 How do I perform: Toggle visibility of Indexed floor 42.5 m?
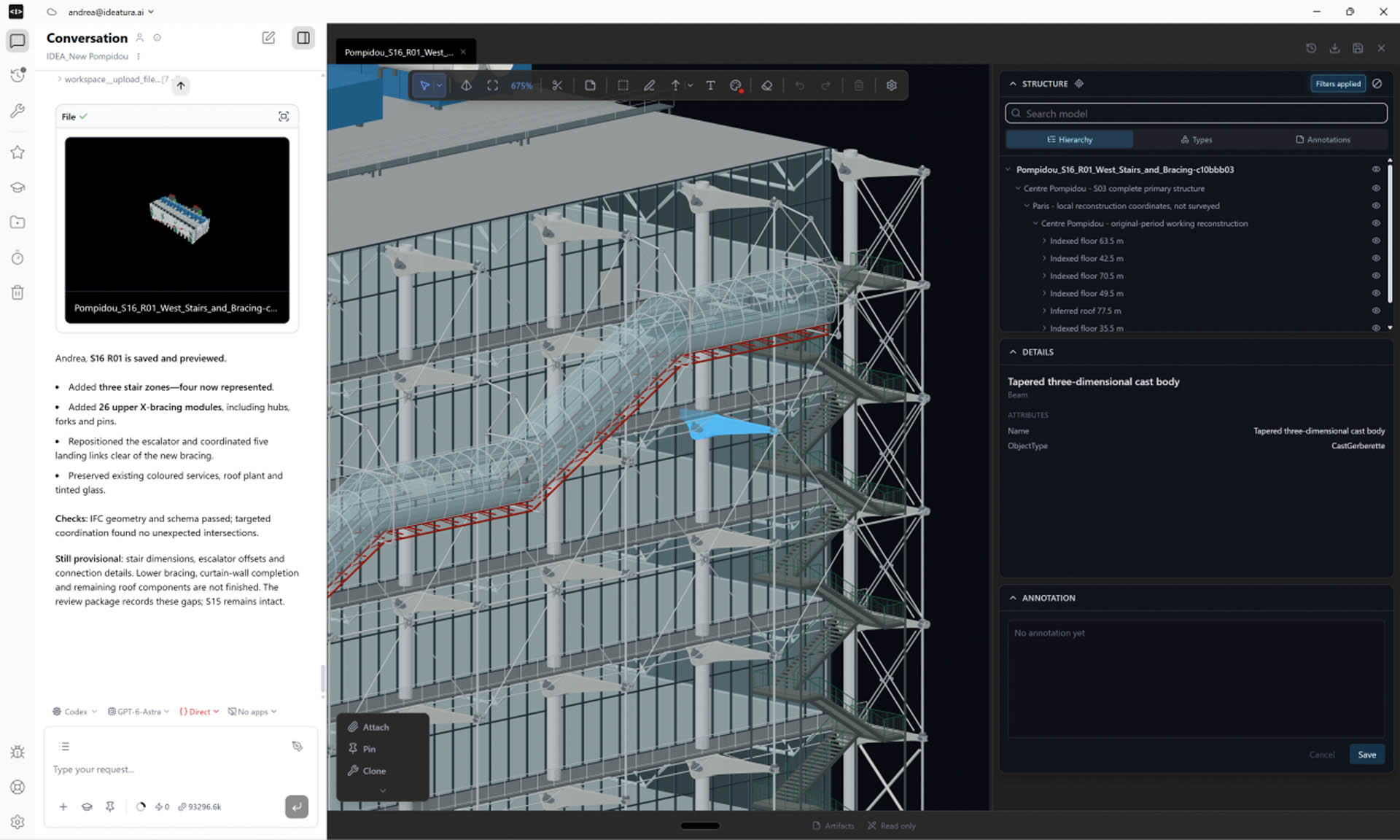click(x=1376, y=258)
